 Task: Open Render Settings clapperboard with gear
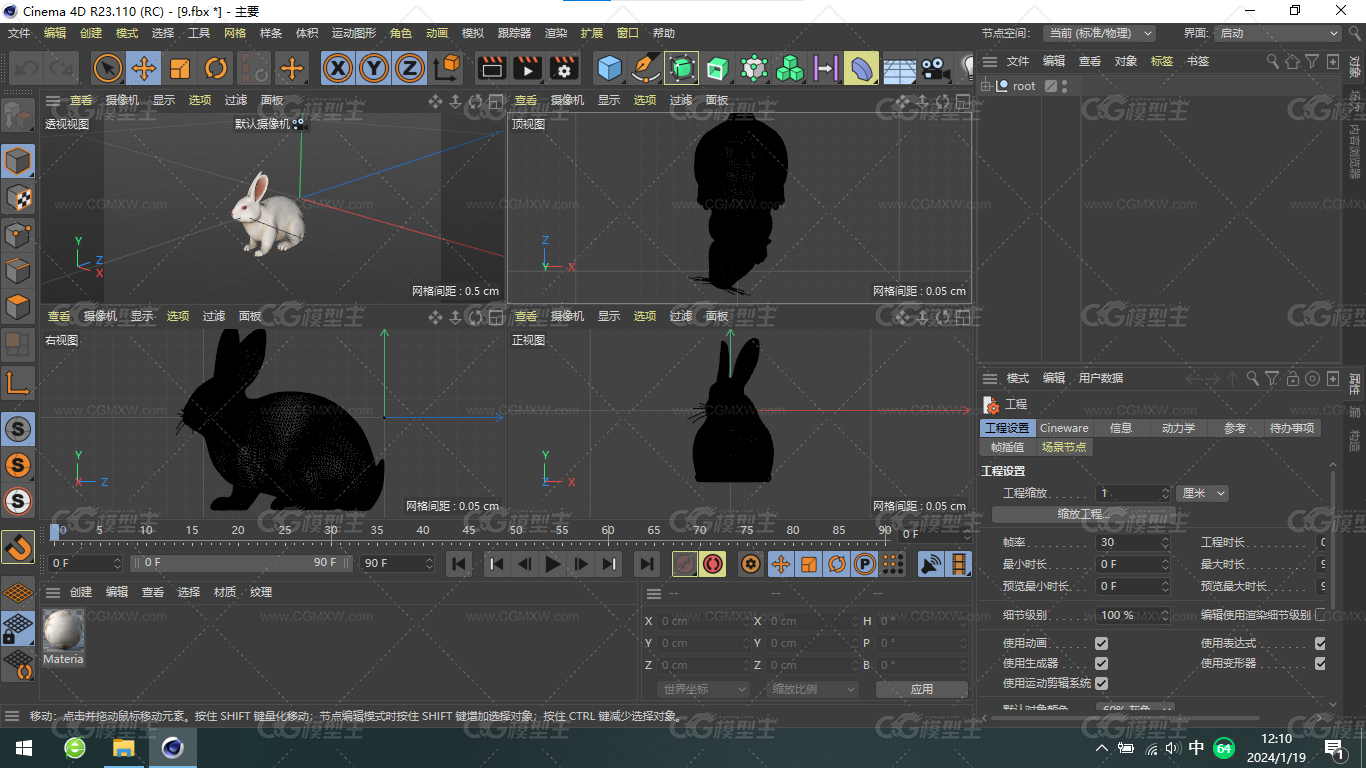coord(564,68)
